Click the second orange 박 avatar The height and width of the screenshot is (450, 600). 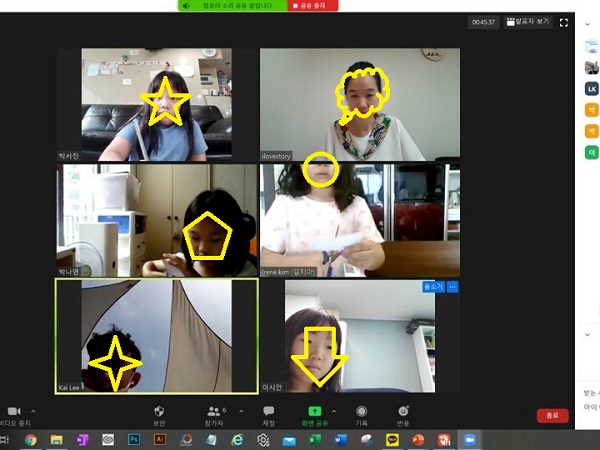pos(592,131)
